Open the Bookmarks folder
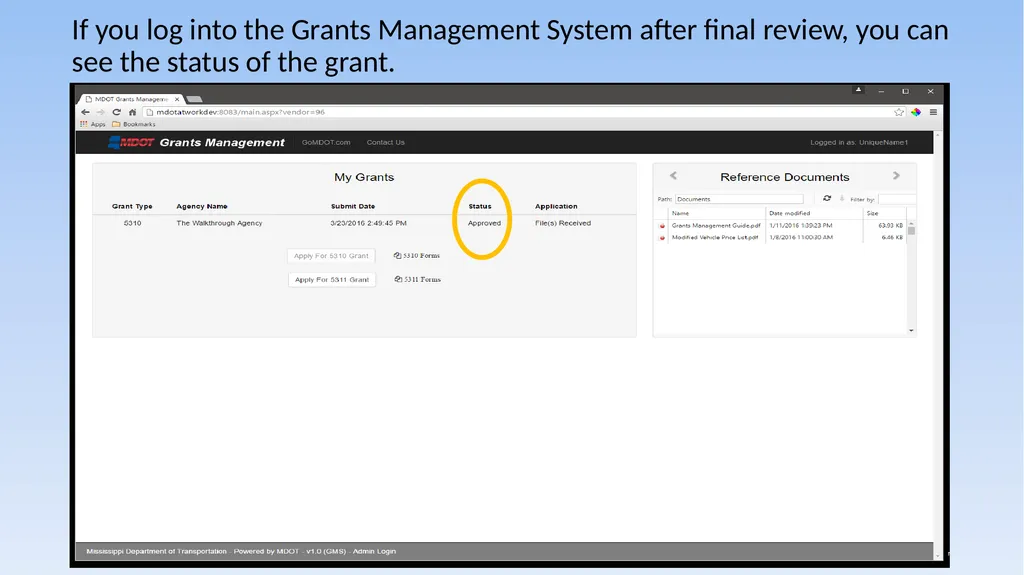This screenshot has height=575, width=1024. [134, 124]
